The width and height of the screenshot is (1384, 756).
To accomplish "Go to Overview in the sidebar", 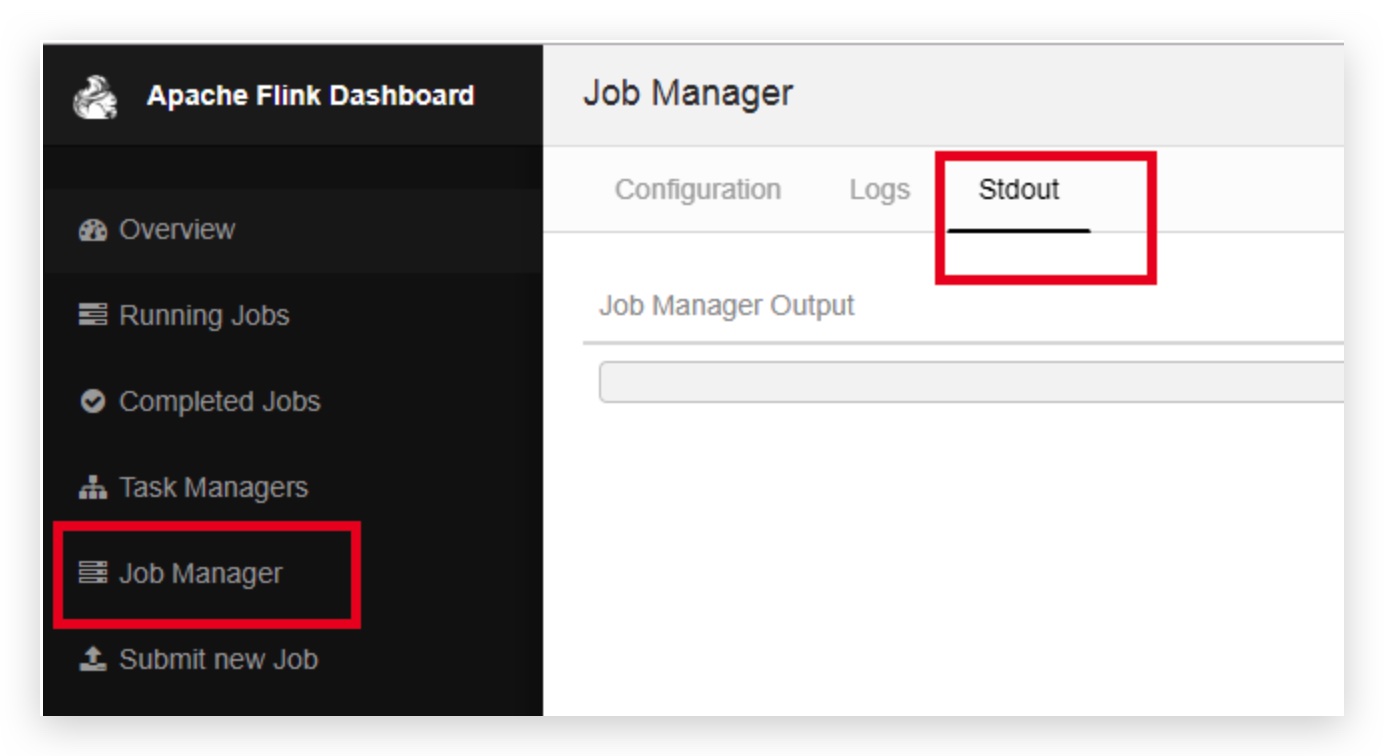I will click(177, 230).
